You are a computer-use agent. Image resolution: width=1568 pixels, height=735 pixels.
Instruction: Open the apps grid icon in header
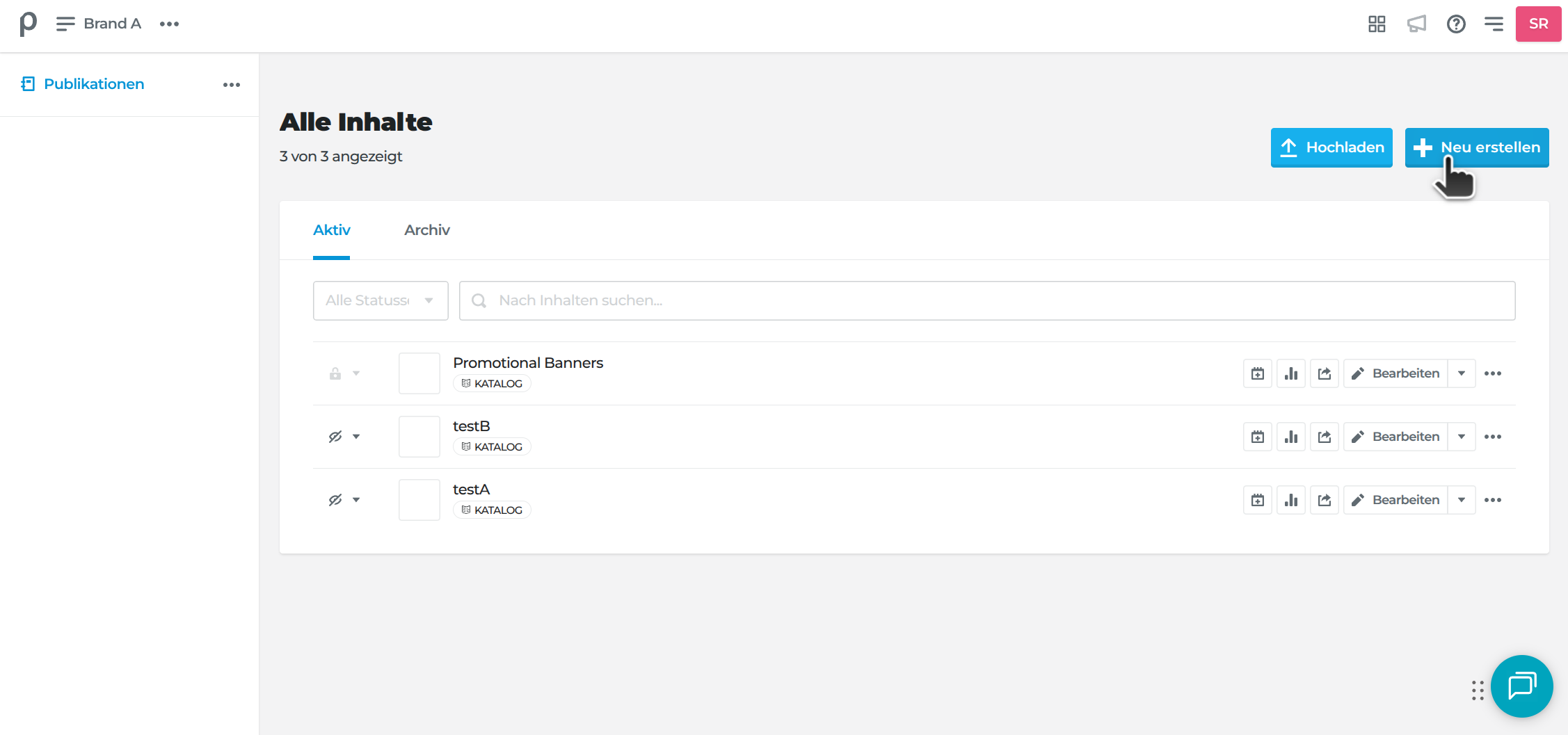tap(1377, 24)
